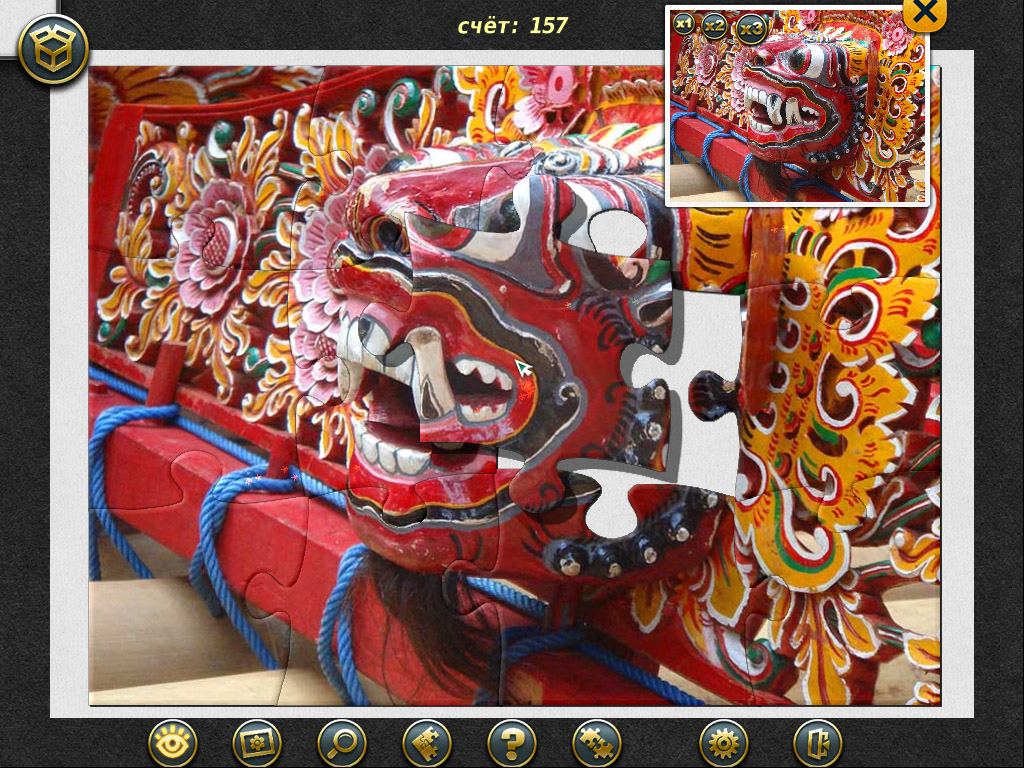Click the two linked puzzle pieces icon
Screen dimensions: 1024x768
(597, 743)
